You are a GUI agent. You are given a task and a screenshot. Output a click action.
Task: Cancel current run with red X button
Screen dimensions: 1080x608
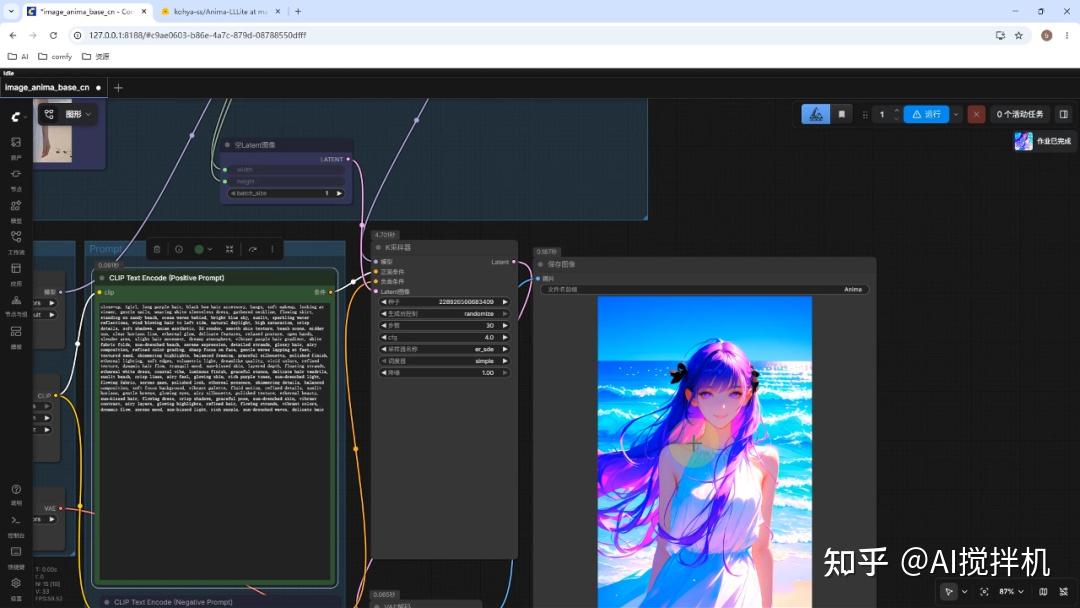pyautogui.click(x=976, y=114)
